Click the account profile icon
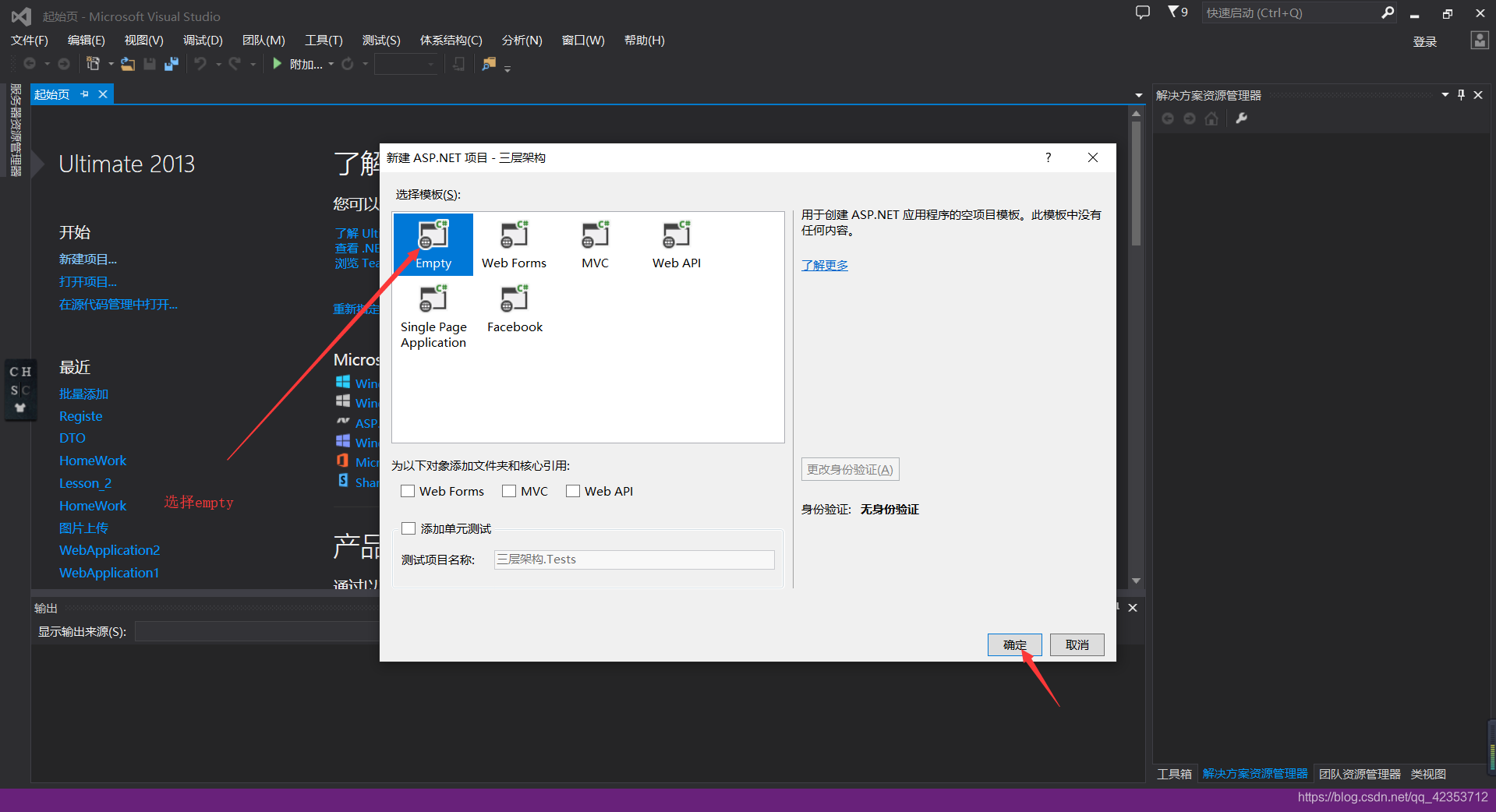Screen dimensions: 1496x812 point(1480,41)
